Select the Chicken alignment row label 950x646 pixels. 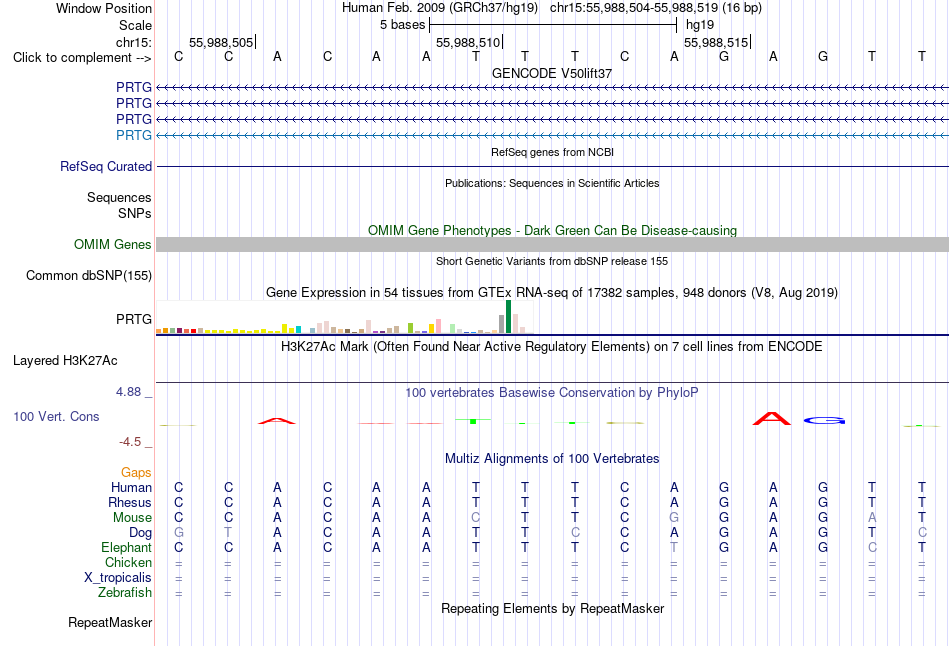[128, 562]
